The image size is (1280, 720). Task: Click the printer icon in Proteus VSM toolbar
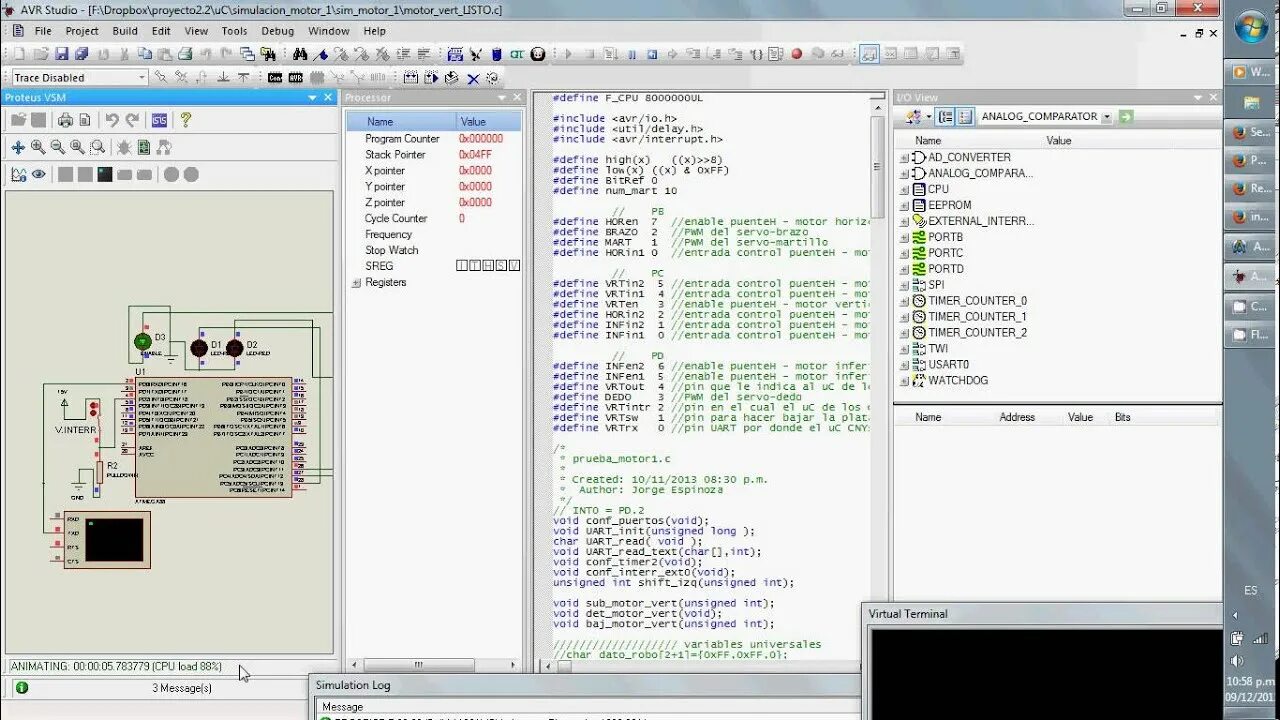click(65, 120)
